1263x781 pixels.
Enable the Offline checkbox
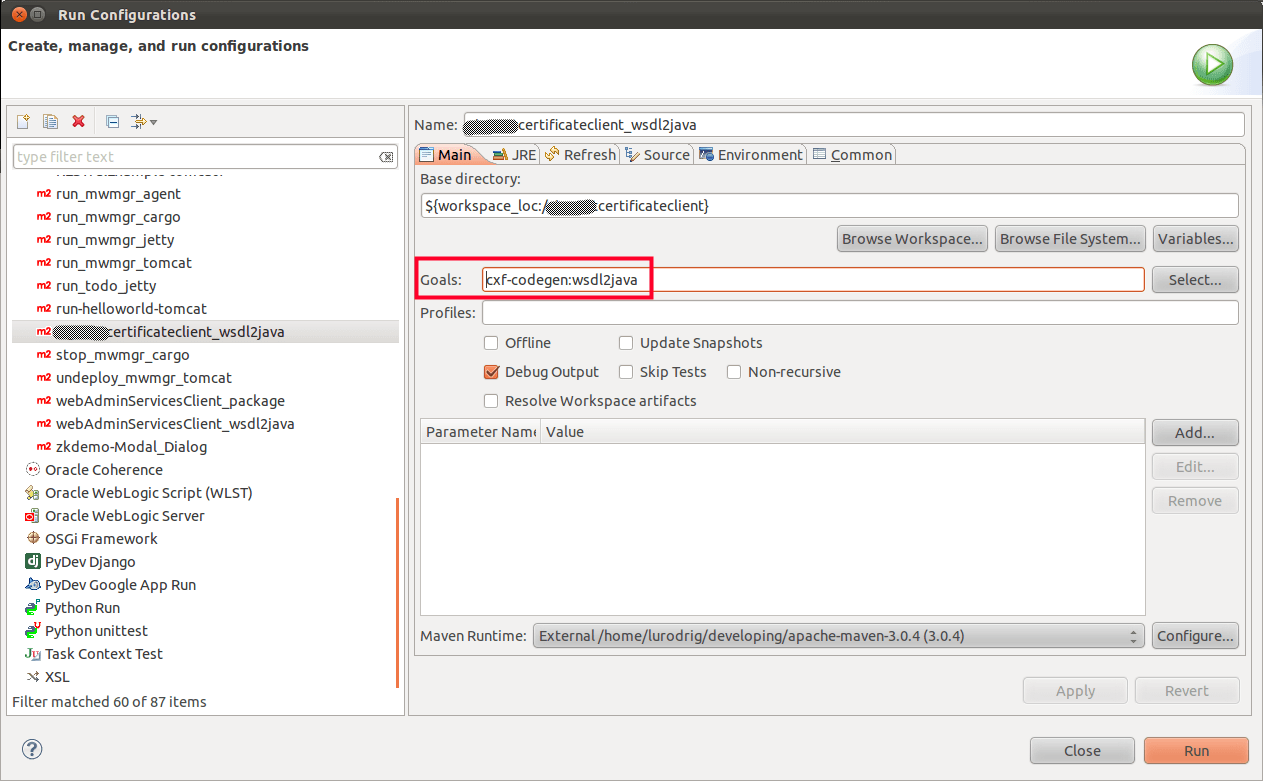point(491,342)
